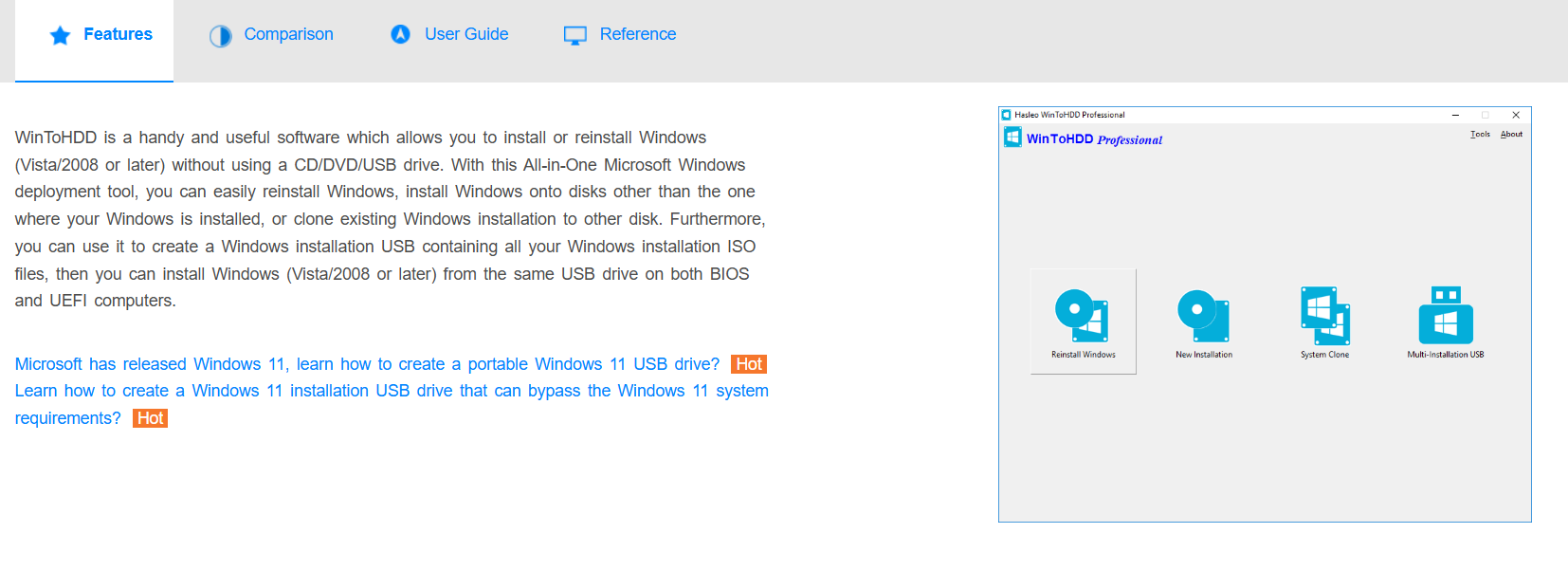This screenshot has width=1568, height=570.
Task: Open the Features tab
Action: pos(94,41)
